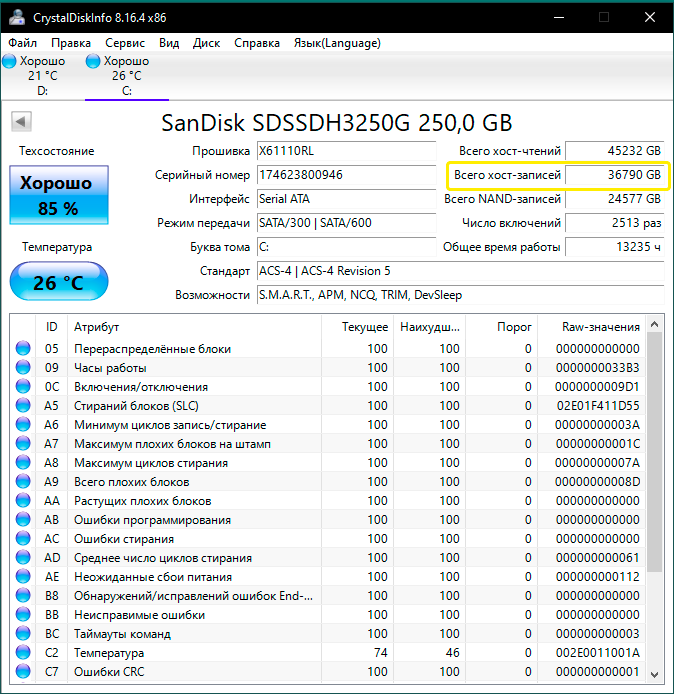Image resolution: width=674 pixels, height=694 pixels.
Task: Open the Диск menu
Action: pos(206,43)
